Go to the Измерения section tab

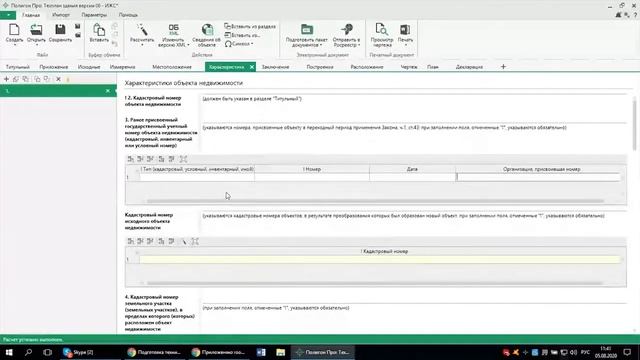pyautogui.click(x=122, y=67)
